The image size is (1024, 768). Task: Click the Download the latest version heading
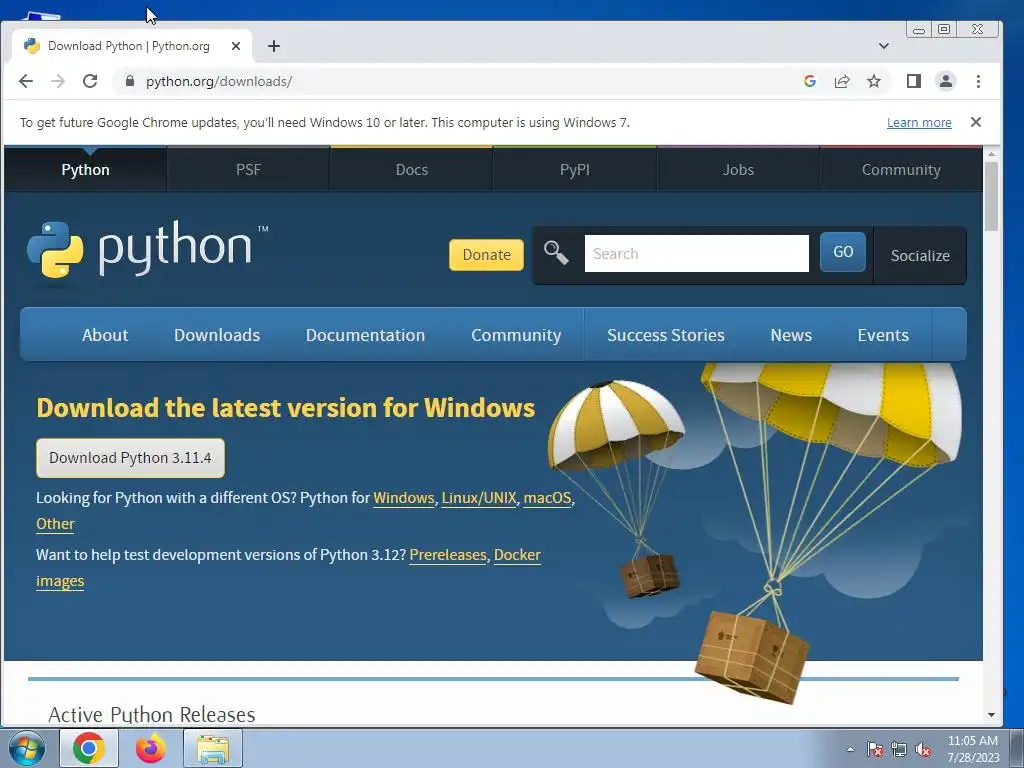285,408
